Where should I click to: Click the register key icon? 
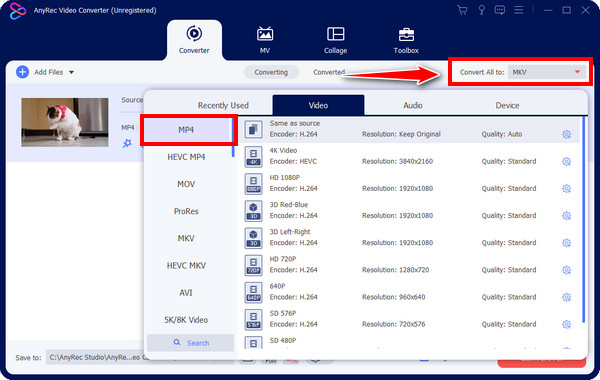tap(481, 10)
